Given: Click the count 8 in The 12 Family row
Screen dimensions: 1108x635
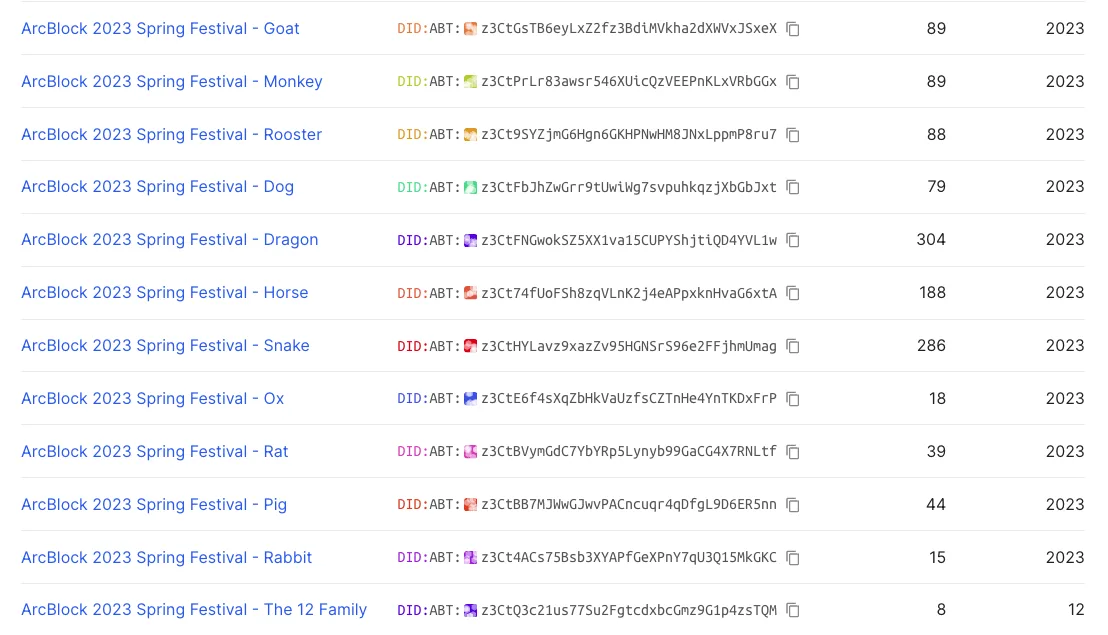Looking at the screenshot, I should pos(941,610).
